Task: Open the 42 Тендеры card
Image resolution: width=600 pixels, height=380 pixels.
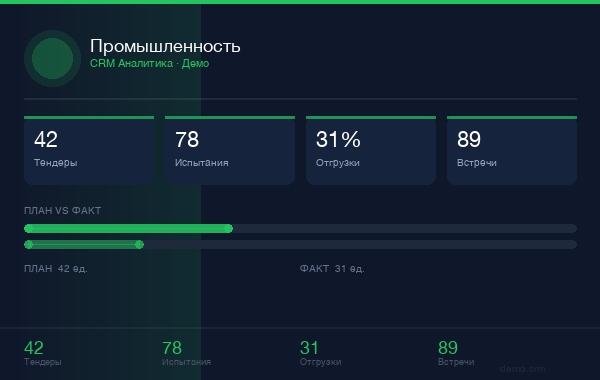Action: point(89,150)
